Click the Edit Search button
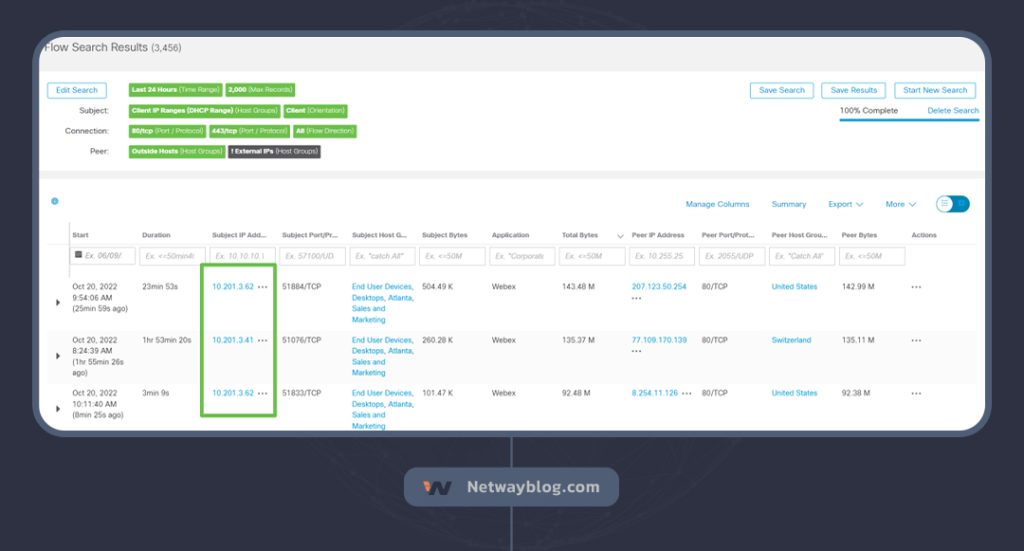This screenshot has width=1024, height=551. 77,90
